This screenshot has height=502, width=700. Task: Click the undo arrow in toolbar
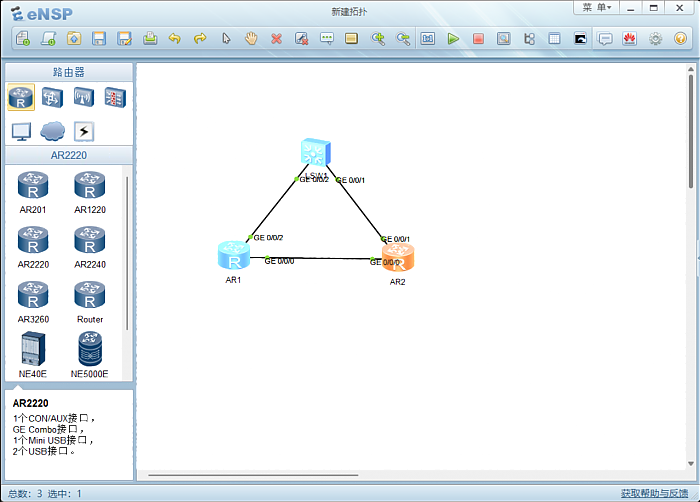pyautogui.click(x=174, y=39)
